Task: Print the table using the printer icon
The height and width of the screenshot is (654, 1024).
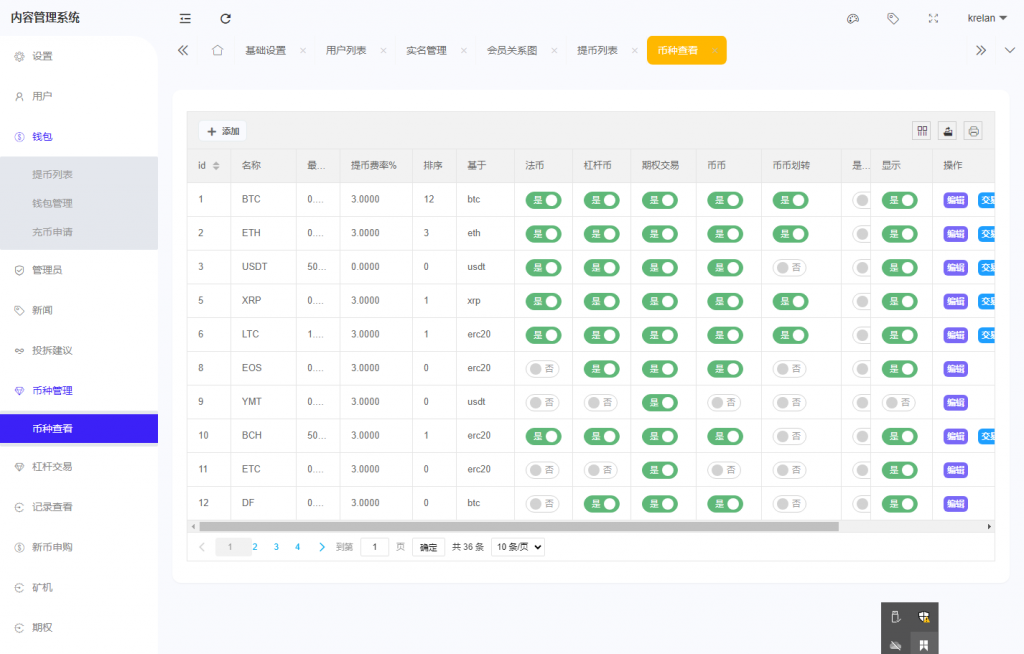Action: 973,131
